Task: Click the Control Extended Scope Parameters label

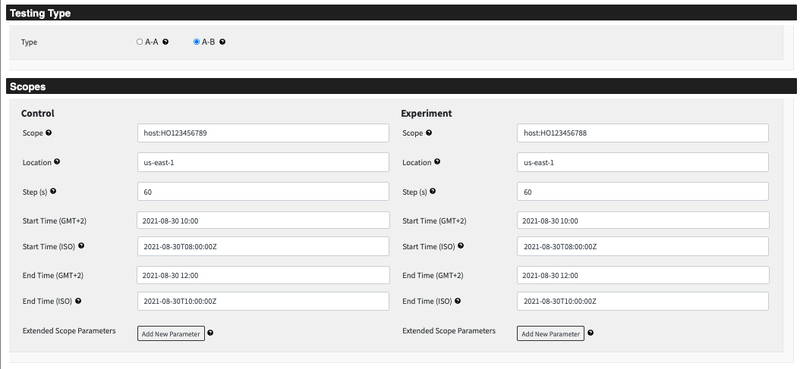Action: [x=69, y=331]
